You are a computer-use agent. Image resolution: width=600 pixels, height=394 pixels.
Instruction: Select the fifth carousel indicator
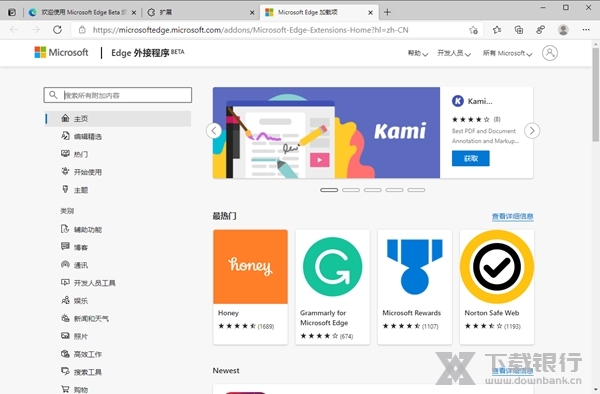pyautogui.click(x=416, y=190)
